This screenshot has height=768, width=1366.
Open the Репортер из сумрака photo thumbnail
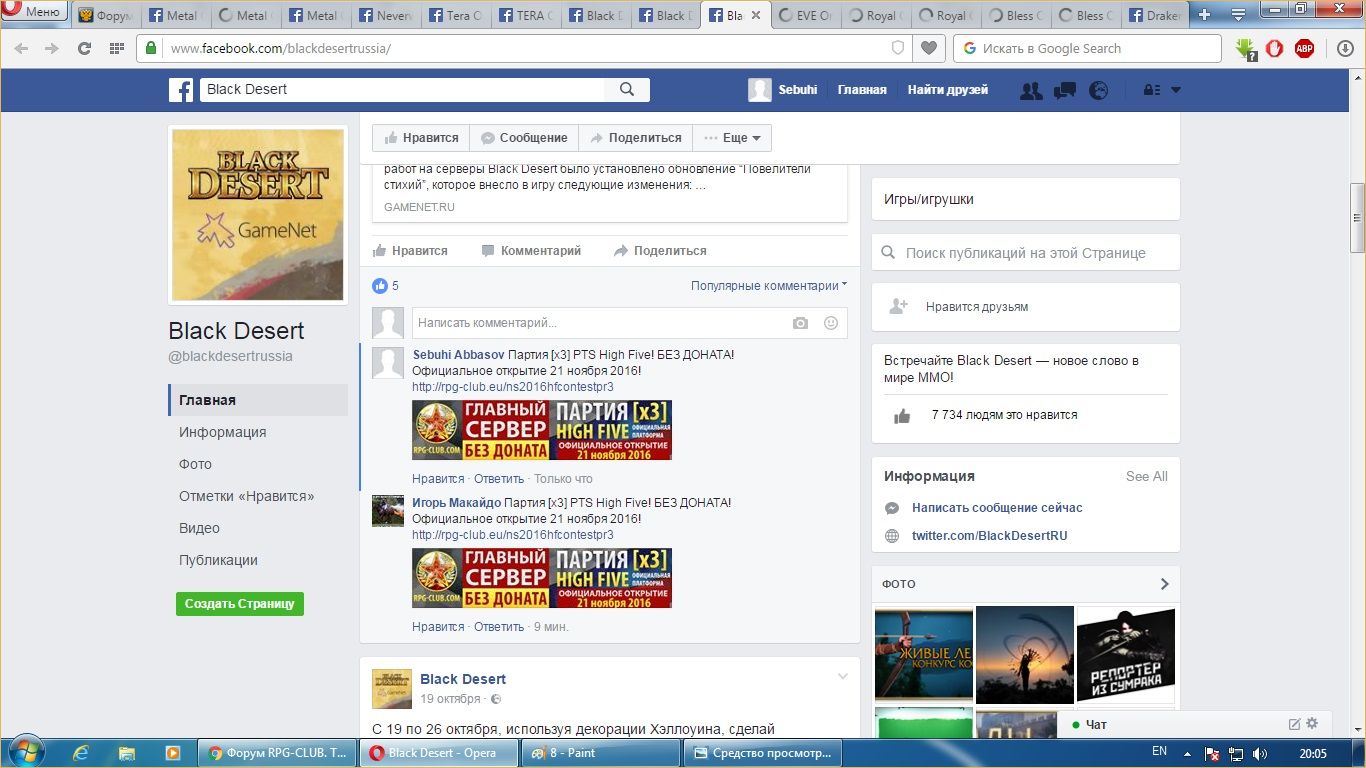tap(1125, 654)
